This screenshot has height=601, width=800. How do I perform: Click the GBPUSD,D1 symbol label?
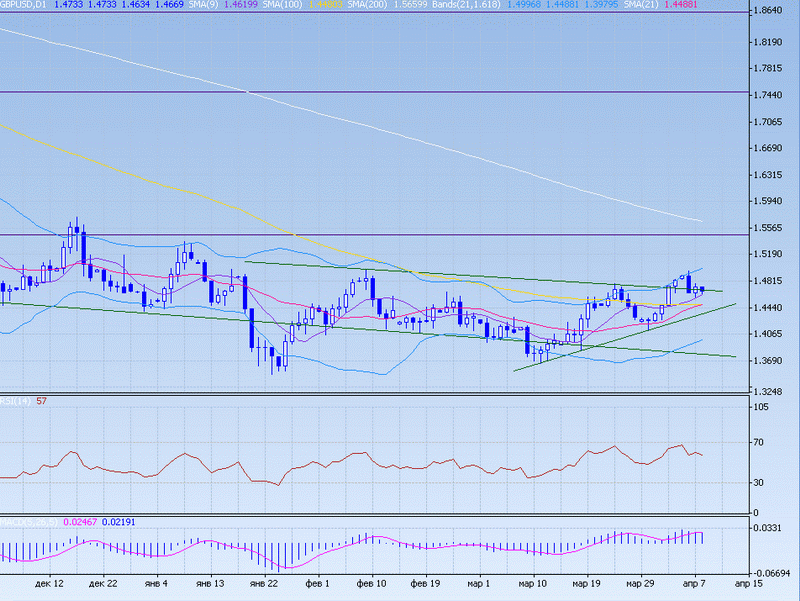[x=23, y=5]
